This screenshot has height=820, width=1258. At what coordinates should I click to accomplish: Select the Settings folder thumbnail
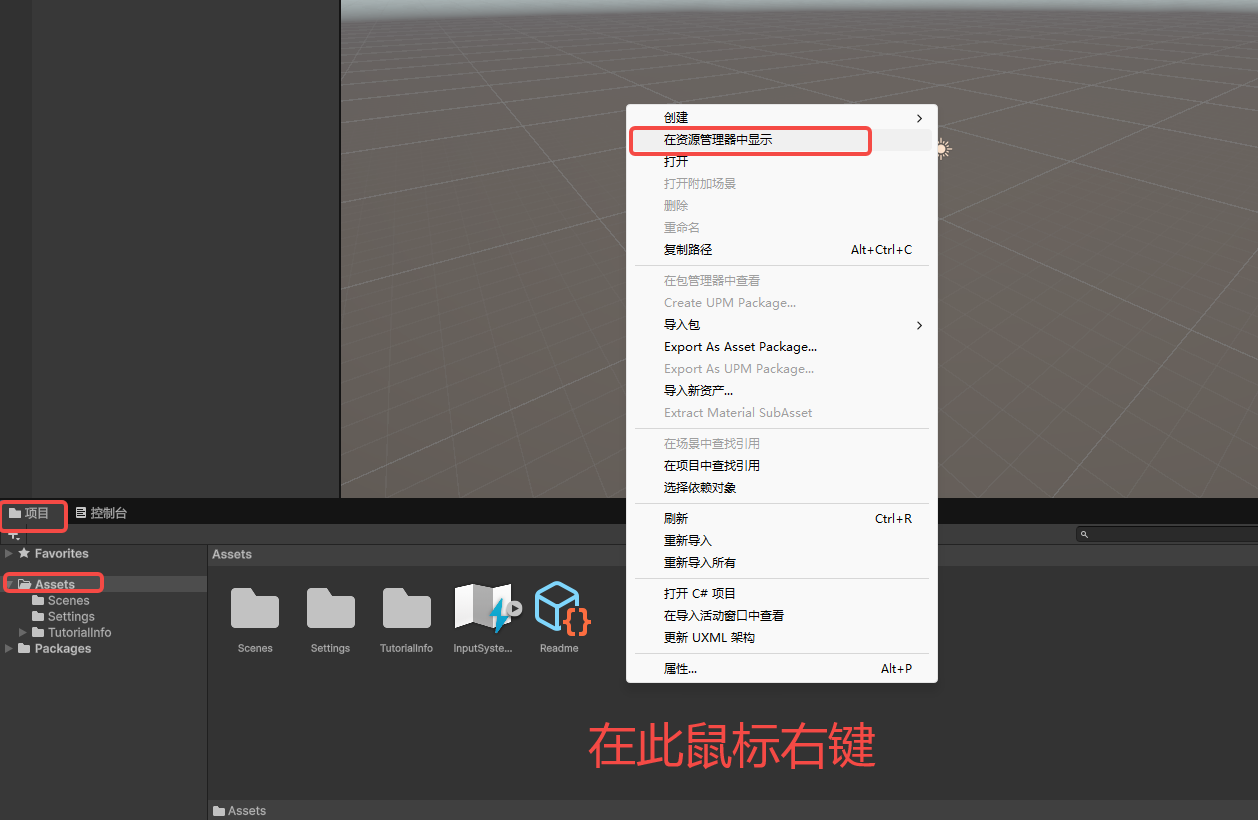tap(331, 608)
